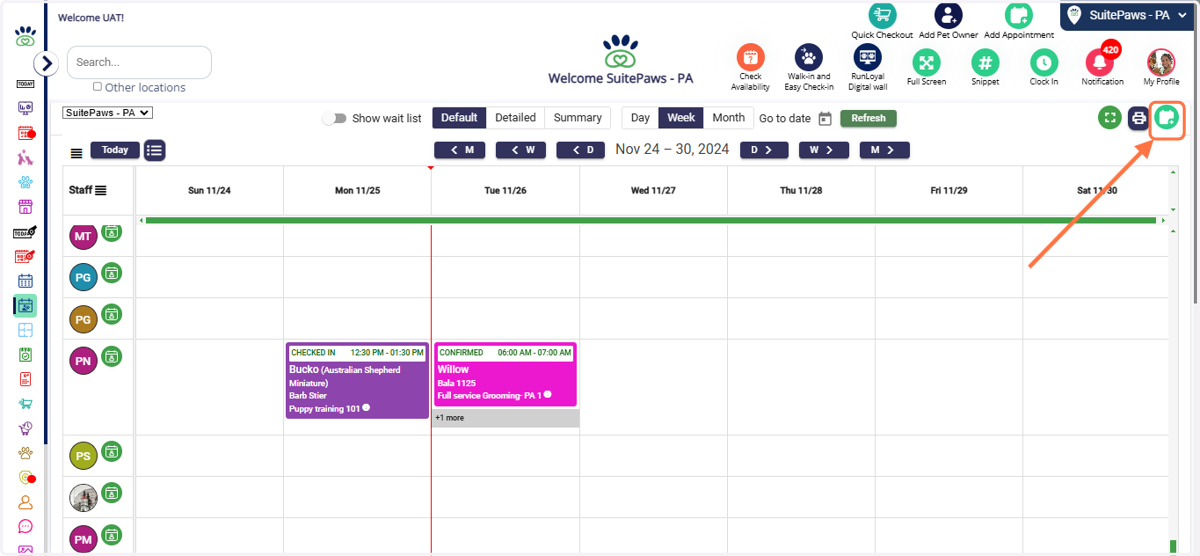The width and height of the screenshot is (1200, 556).
Task: Click the TODAY sidebar icon without the pen
Action: tap(26, 84)
